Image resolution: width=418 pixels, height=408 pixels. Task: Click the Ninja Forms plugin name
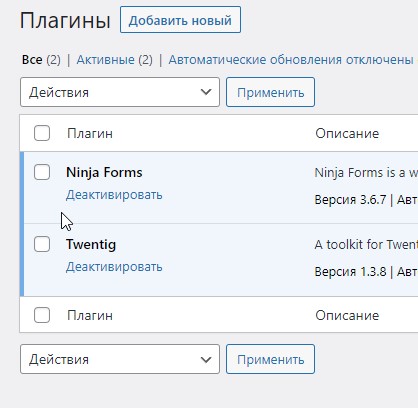click(x=104, y=172)
